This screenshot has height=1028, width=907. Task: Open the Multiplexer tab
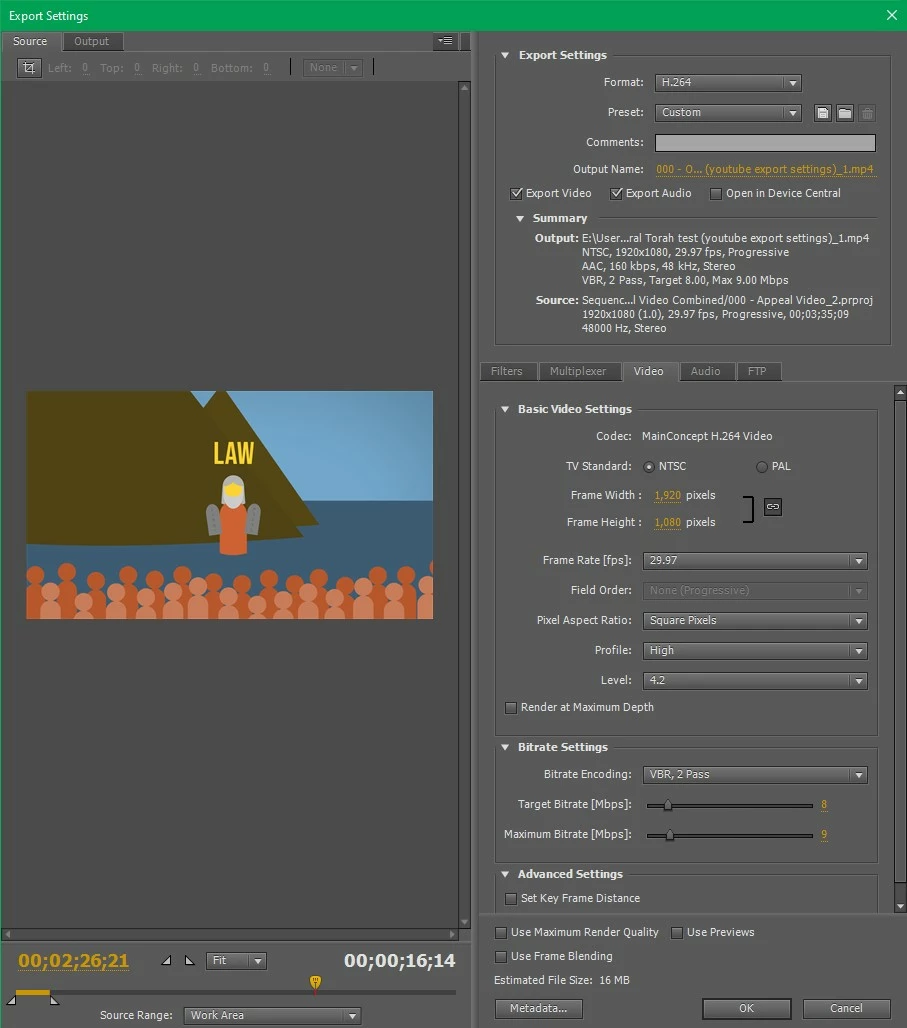[x=578, y=371]
